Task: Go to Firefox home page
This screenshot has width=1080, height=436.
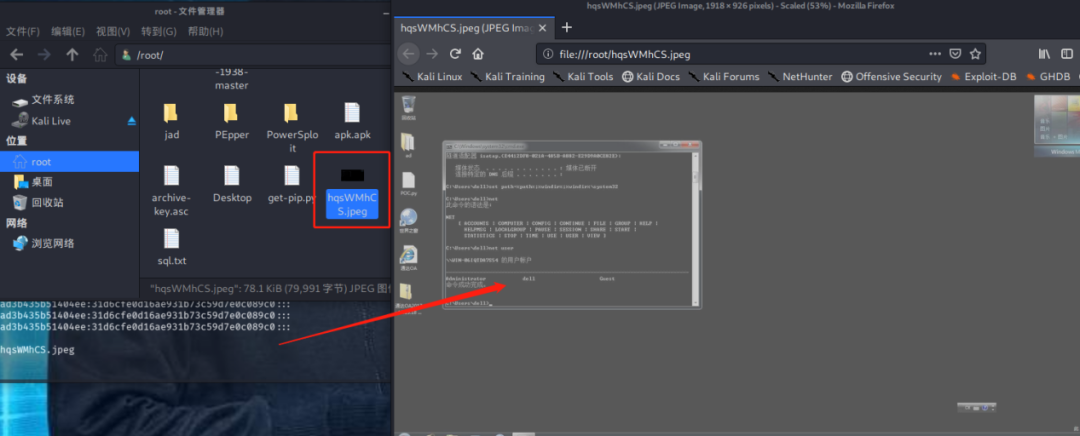Action: tap(478, 54)
